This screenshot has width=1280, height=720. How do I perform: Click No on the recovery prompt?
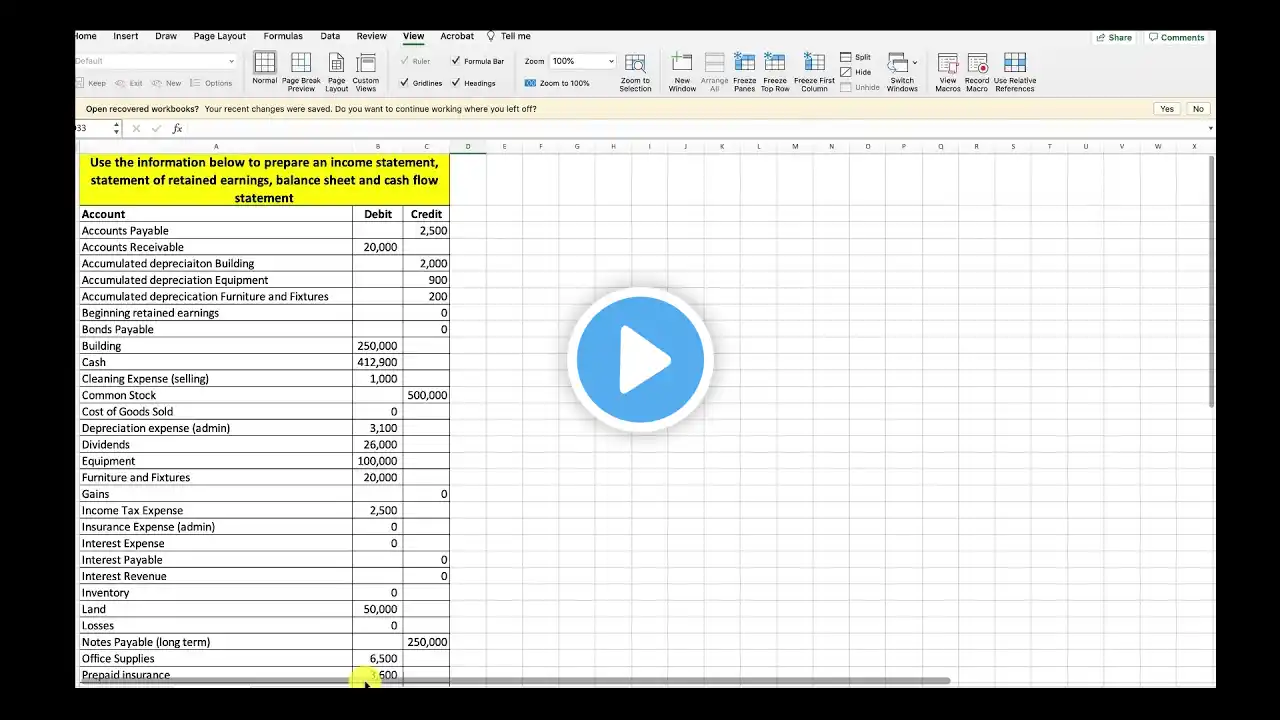point(1198,108)
